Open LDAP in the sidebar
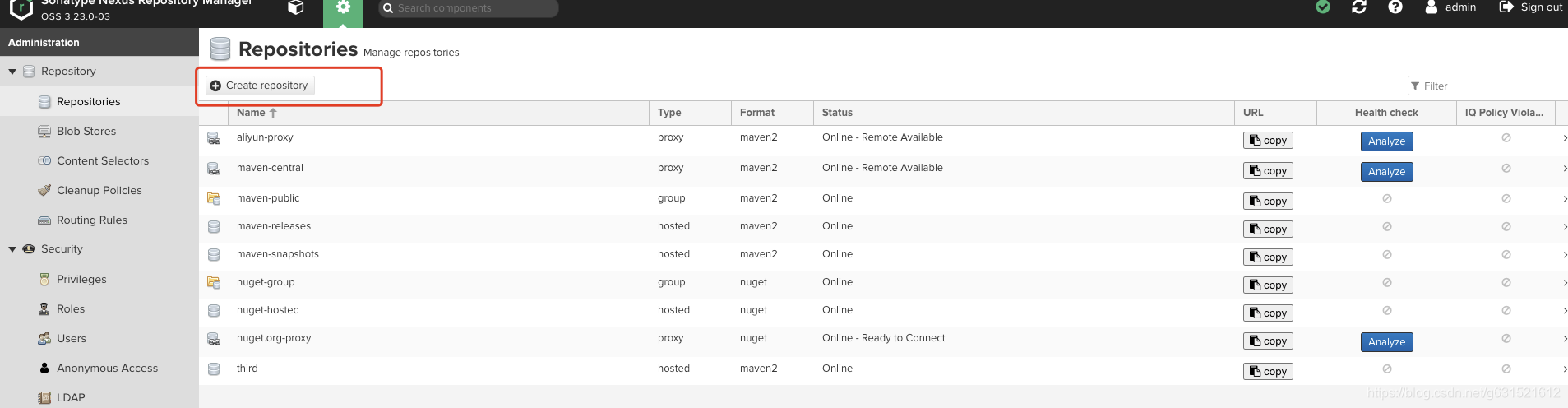The height and width of the screenshot is (408, 1568). click(71, 397)
